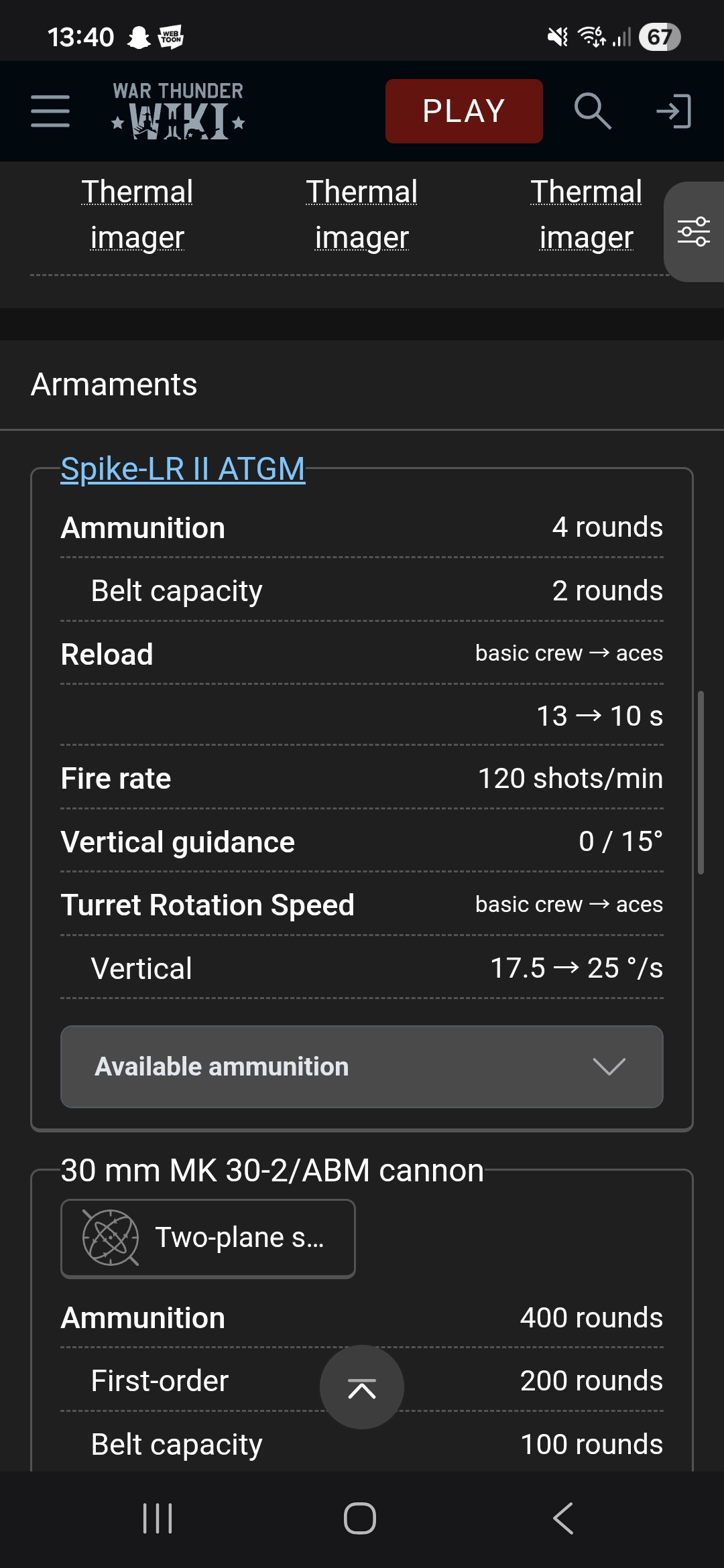Screen dimensions: 724x1568
Task: Click the Available ammunition chevron arrow
Action: click(609, 1067)
